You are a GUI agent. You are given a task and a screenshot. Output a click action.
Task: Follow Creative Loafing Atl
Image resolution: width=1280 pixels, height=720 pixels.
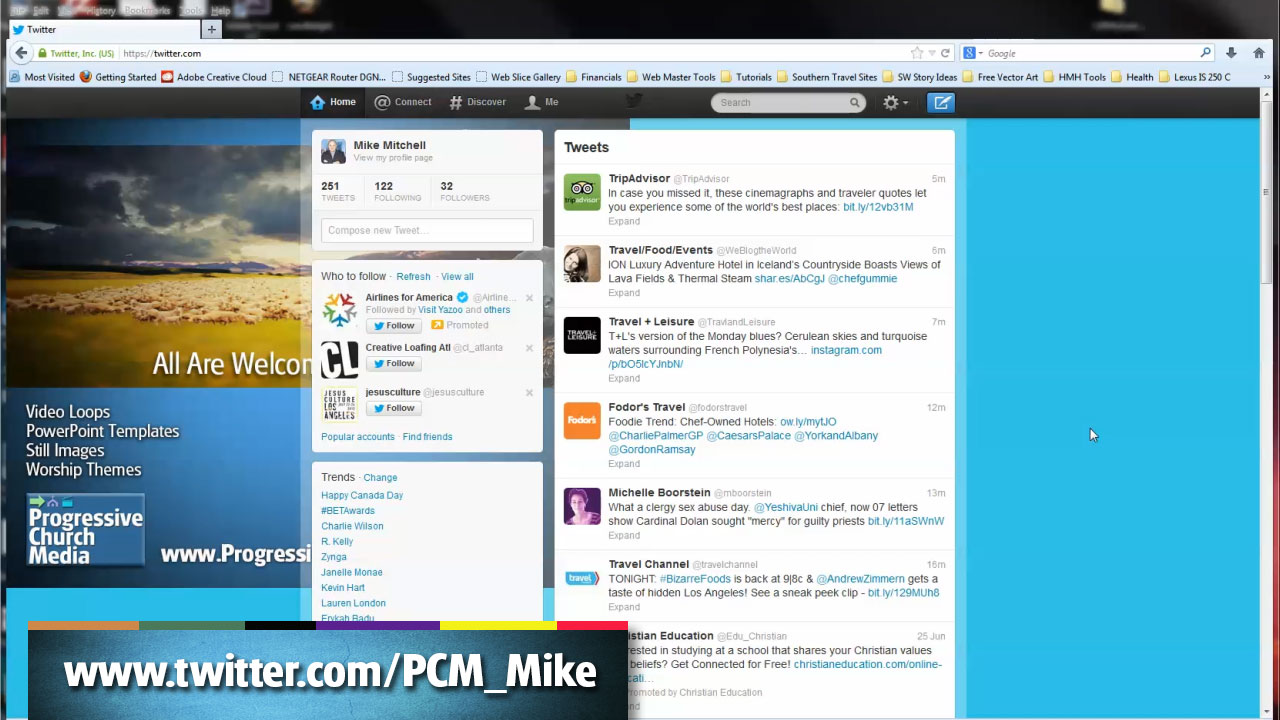pyautogui.click(x=393, y=364)
